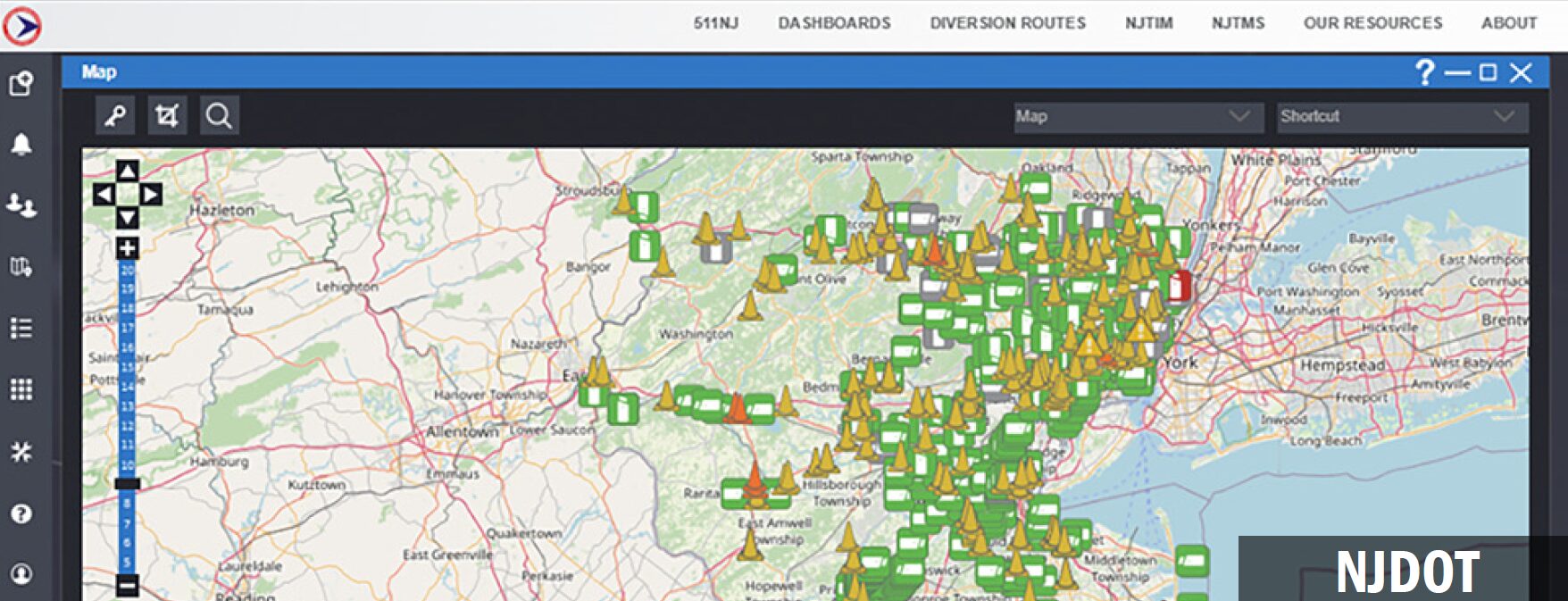Click green sign marker near Stroudsburg
This screenshot has width=1568, height=601.
643,207
